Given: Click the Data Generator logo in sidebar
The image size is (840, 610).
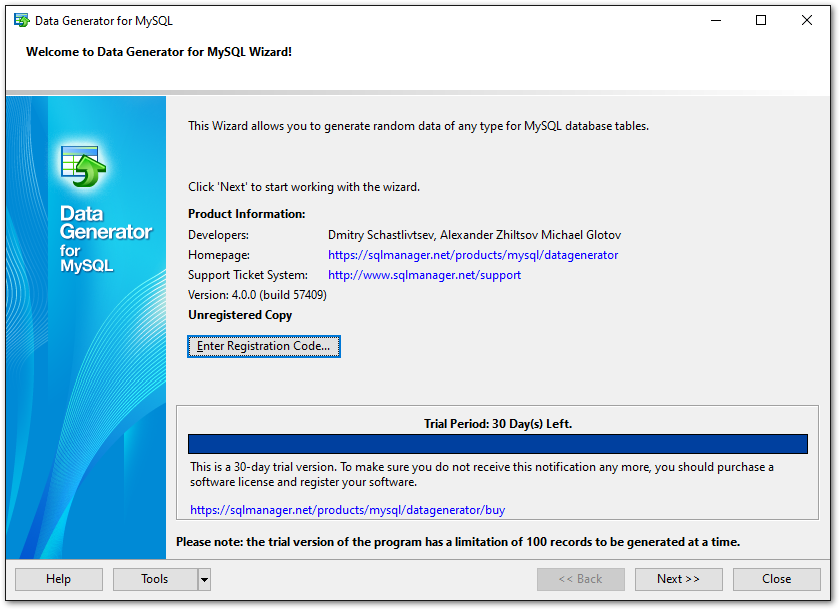Looking at the screenshot, I should coord(83,167).
